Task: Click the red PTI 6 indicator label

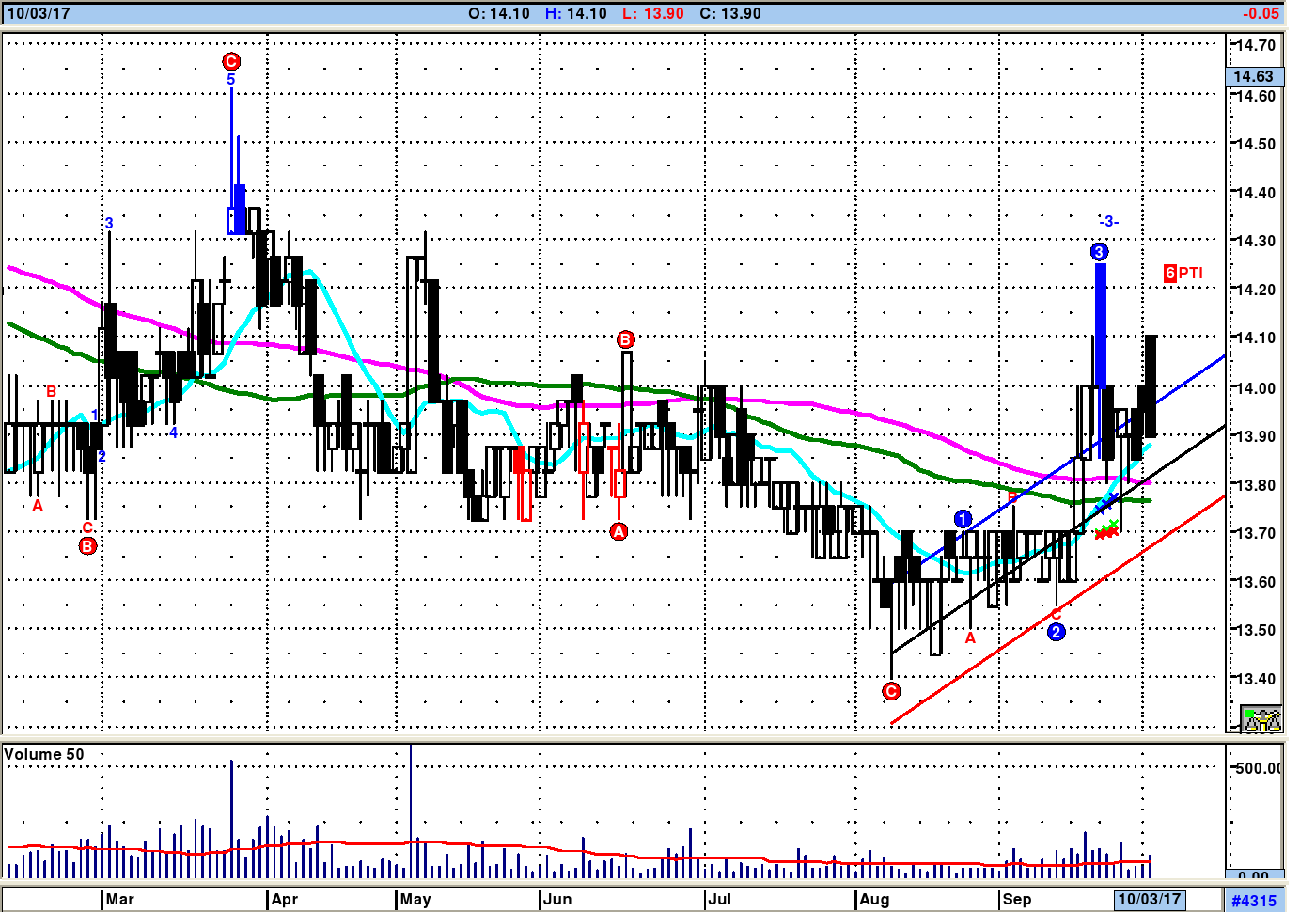Action: 1183,273
